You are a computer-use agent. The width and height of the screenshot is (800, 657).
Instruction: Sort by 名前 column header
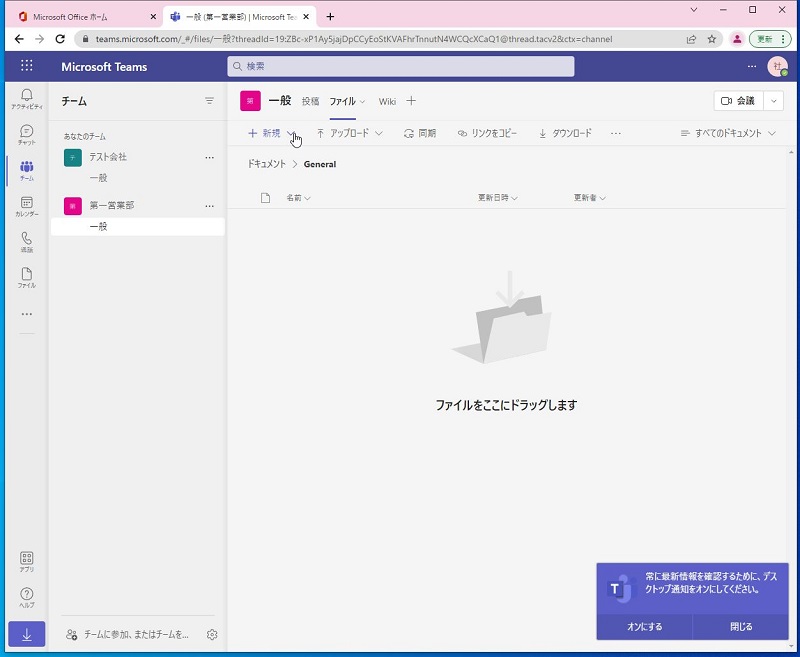point(298,198)
